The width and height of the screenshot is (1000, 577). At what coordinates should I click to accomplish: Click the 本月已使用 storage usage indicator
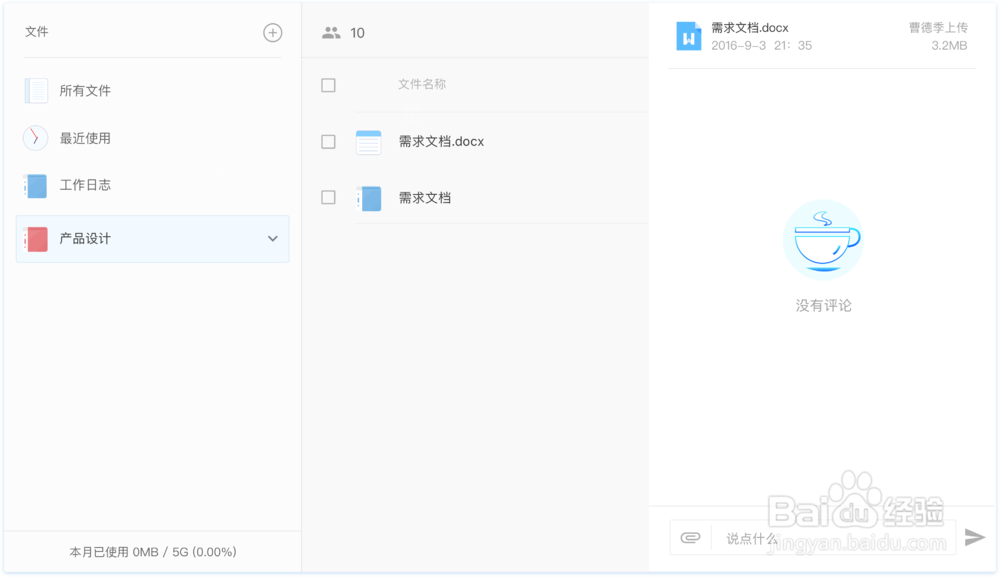pyautogui.click(x=151, y=551)
